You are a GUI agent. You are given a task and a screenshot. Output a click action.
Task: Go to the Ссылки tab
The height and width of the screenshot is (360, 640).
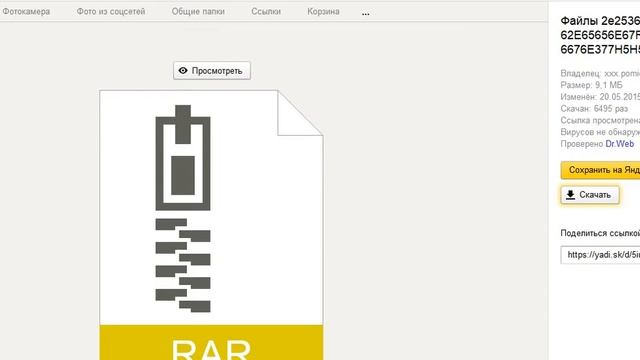click(266, 11)
